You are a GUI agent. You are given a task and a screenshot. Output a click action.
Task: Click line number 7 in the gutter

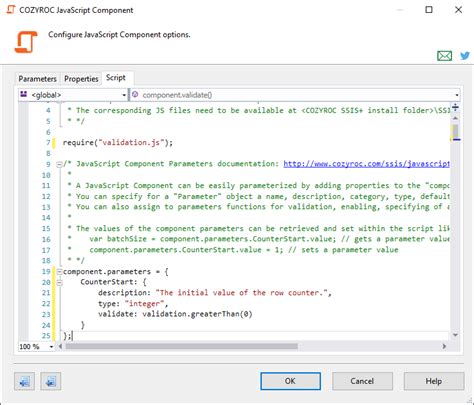(x=48, y=143)
